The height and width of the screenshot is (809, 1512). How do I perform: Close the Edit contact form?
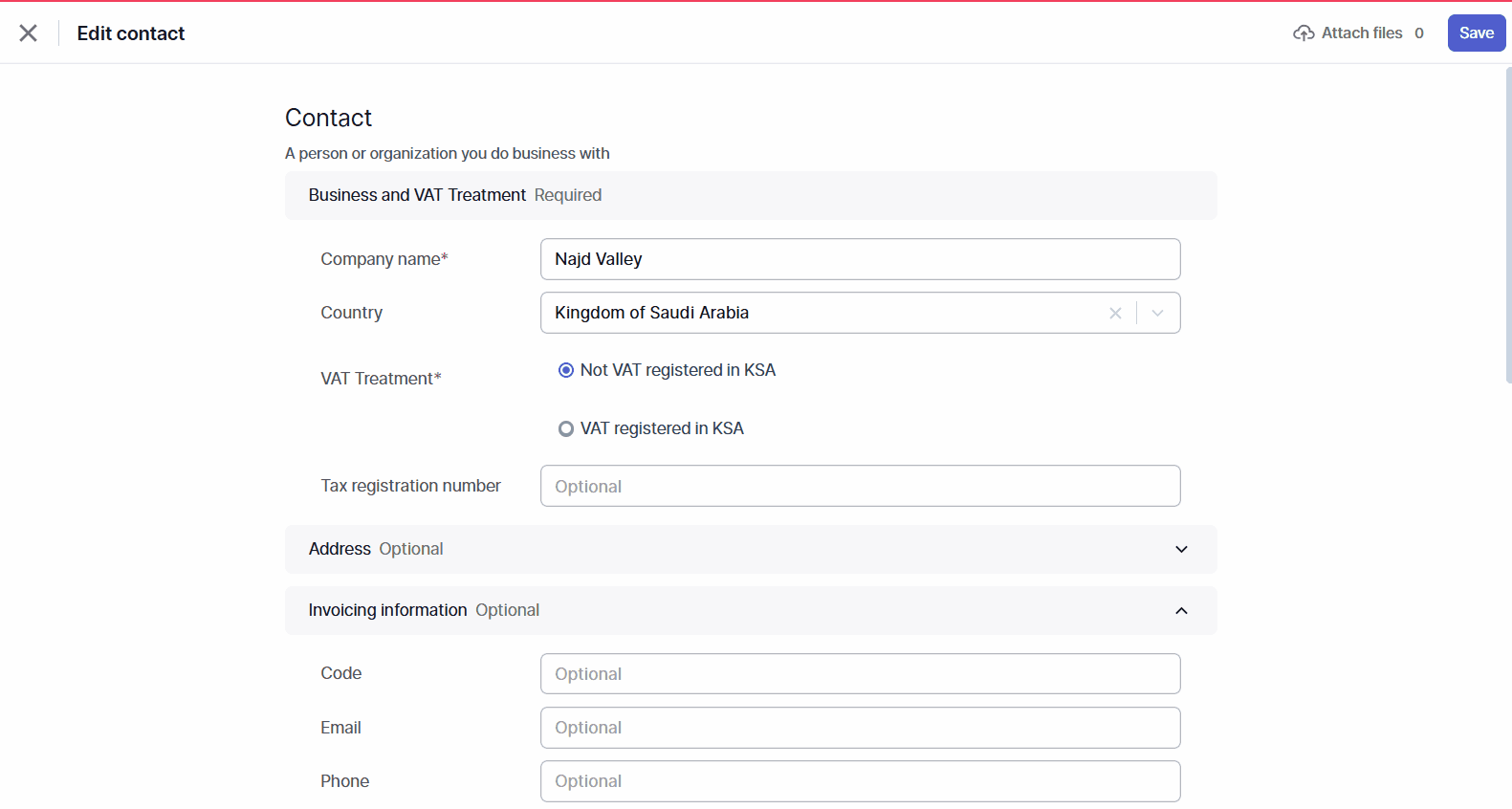click(29, 33)
